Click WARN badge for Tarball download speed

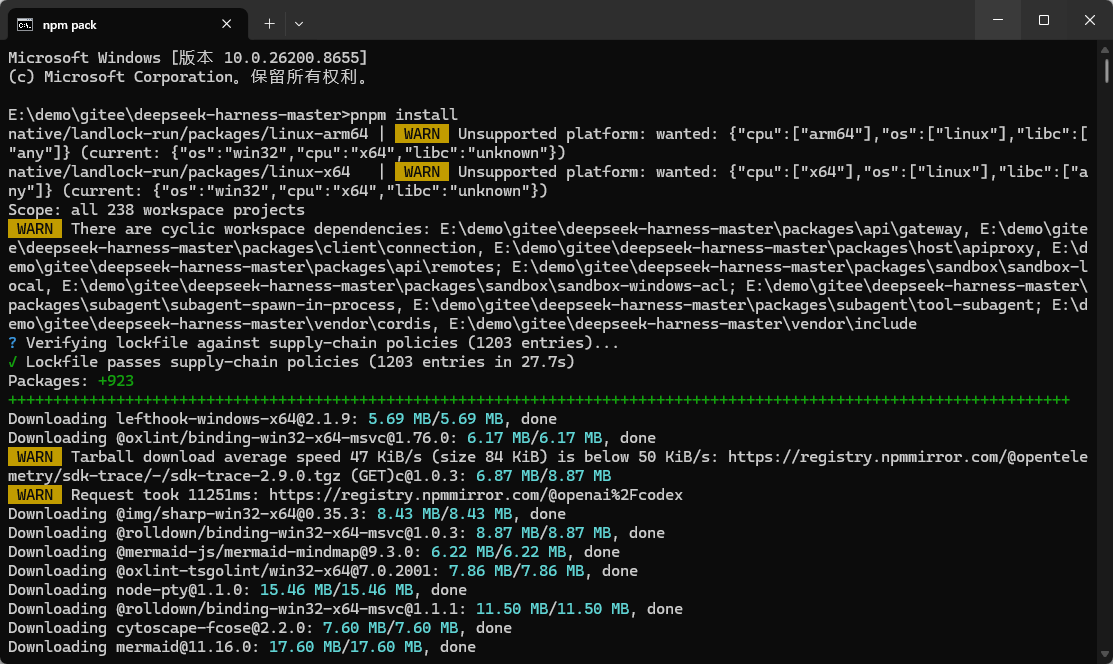[35, 457]
